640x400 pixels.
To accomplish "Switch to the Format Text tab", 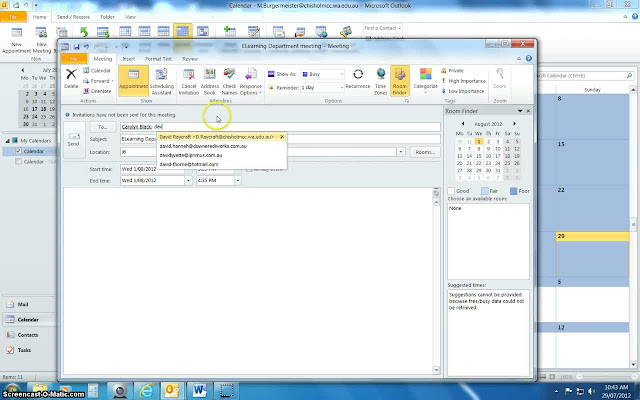I will click(158, 59).
